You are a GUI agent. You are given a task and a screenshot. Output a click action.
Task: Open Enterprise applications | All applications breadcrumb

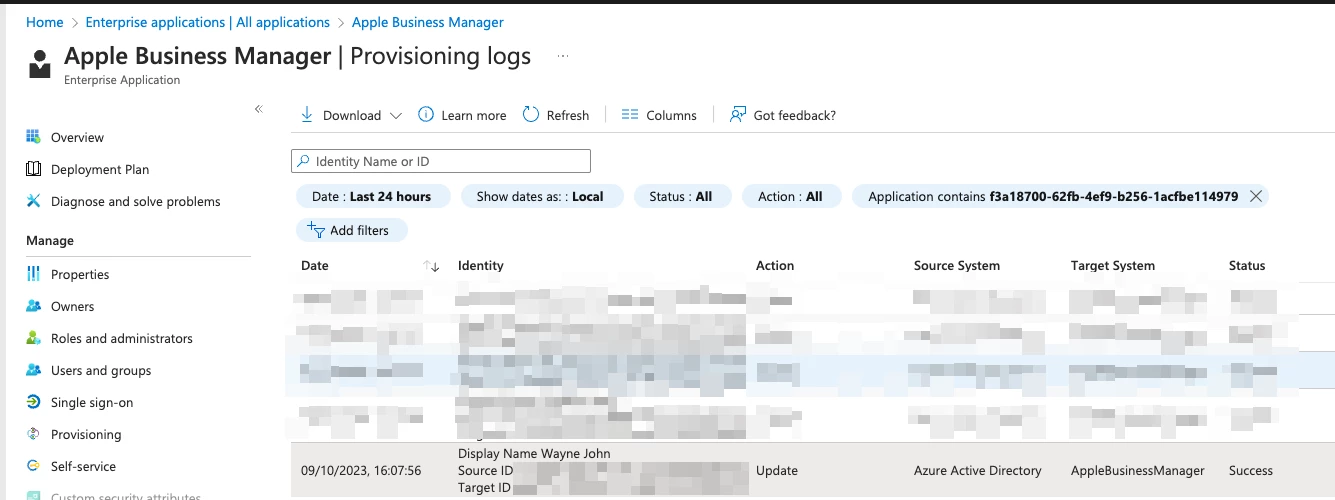point(208,22)
